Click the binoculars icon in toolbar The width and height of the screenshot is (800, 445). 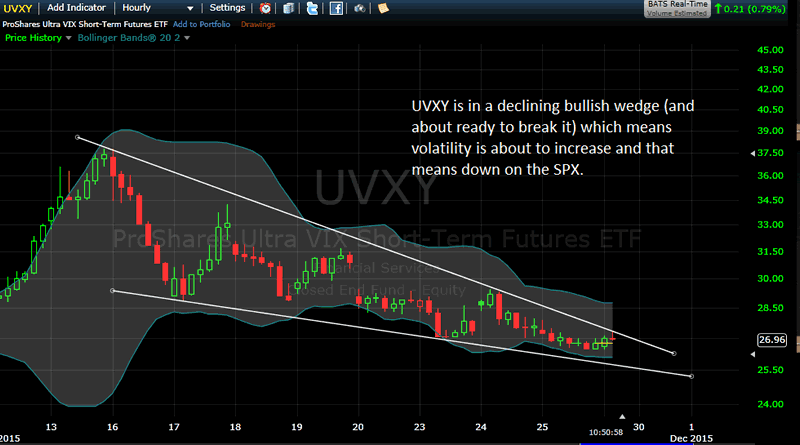360,8
